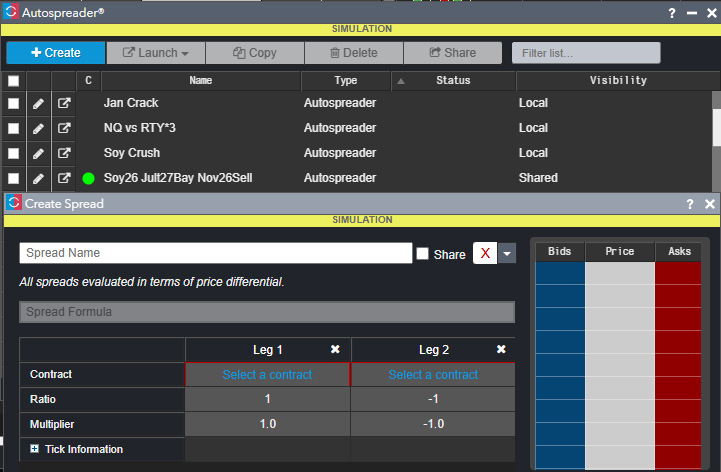The height and width of the screenshot is (472, 721).
Task: Sort the list by the Status column
Action: tap(452, 80)
